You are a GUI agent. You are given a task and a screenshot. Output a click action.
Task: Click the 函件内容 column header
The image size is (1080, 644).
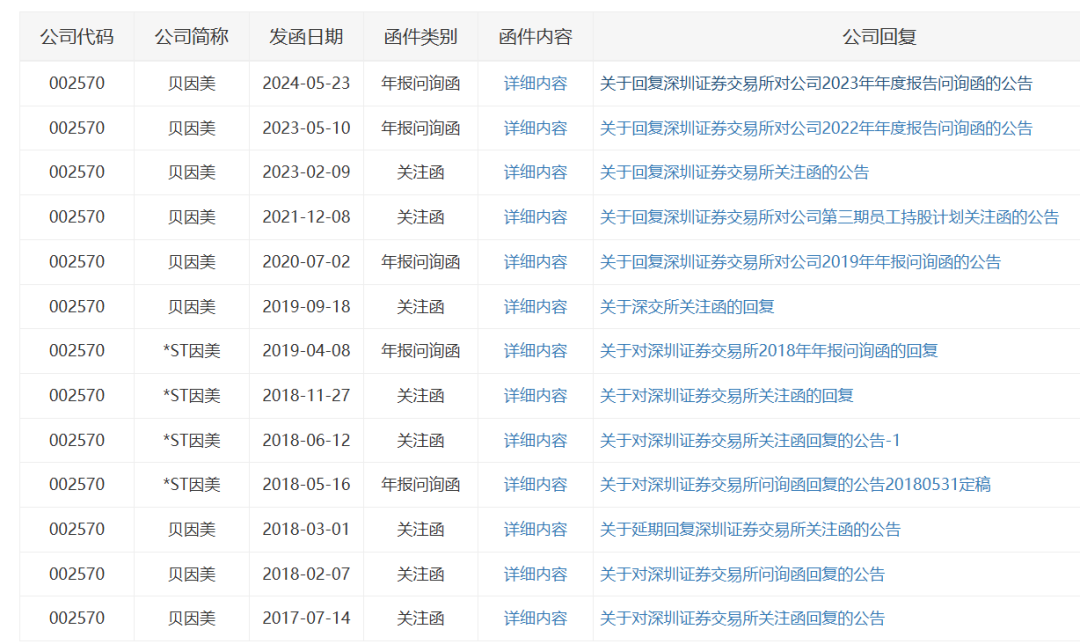[x=535, y=37]
